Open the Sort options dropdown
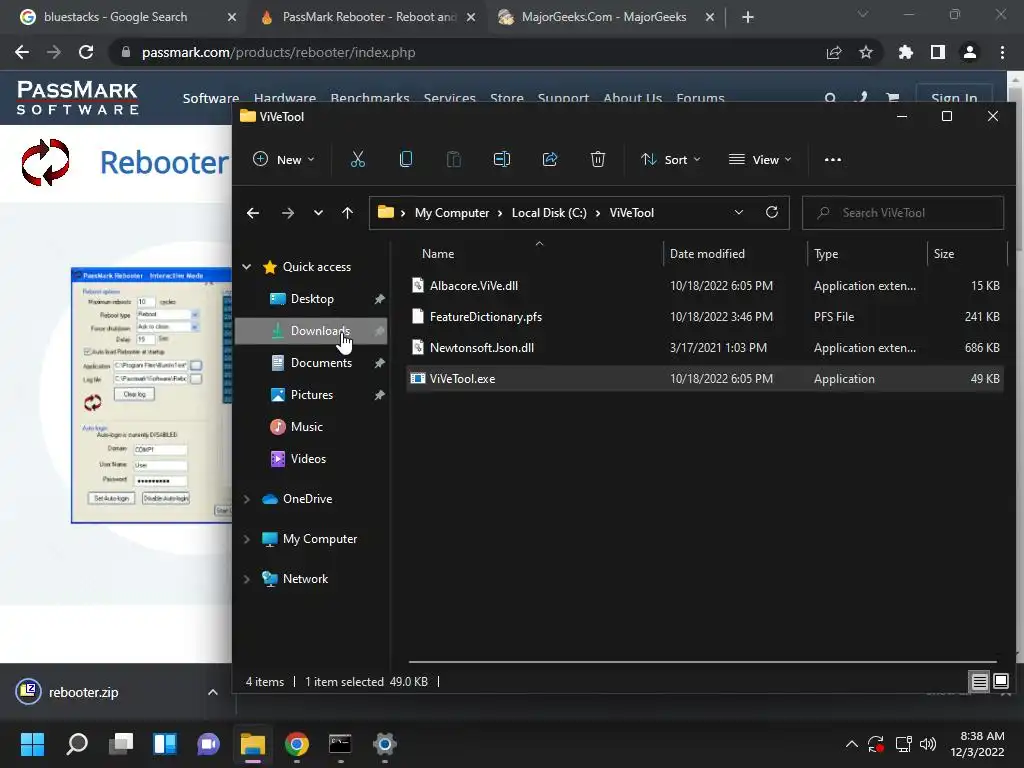This screenshot has width=1024, height=768. point(670,160)
